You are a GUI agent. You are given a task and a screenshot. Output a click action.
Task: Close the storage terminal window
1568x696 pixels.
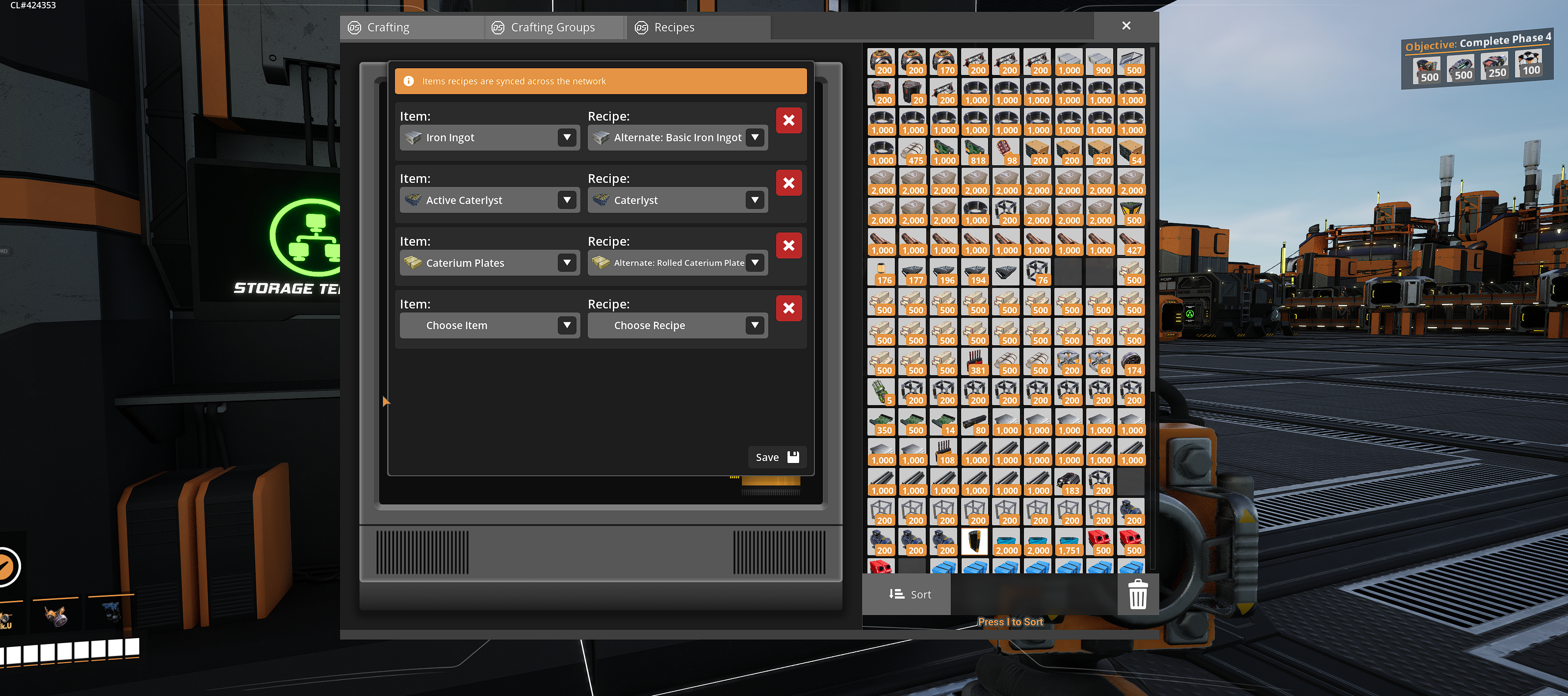point(1126,26)
